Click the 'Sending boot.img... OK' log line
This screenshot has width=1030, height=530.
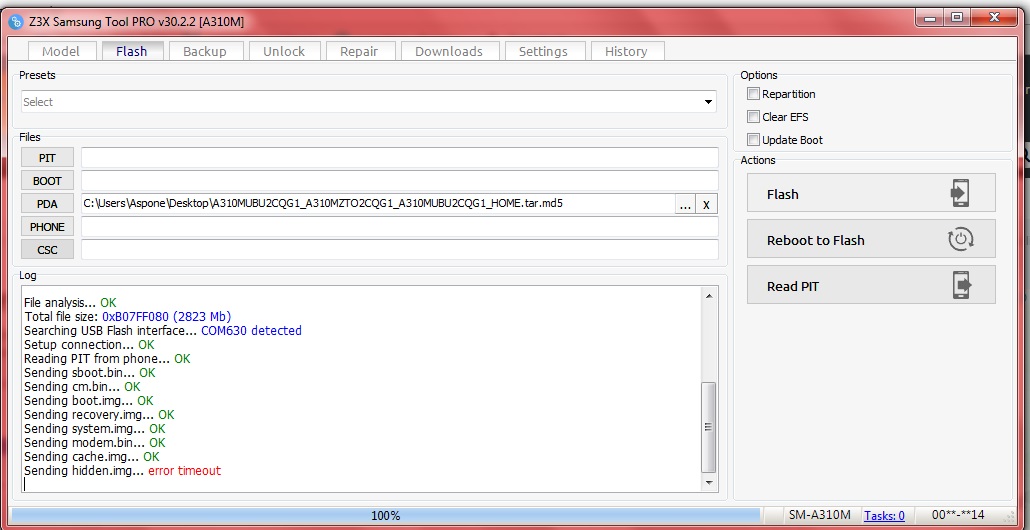tap(89, 400)
